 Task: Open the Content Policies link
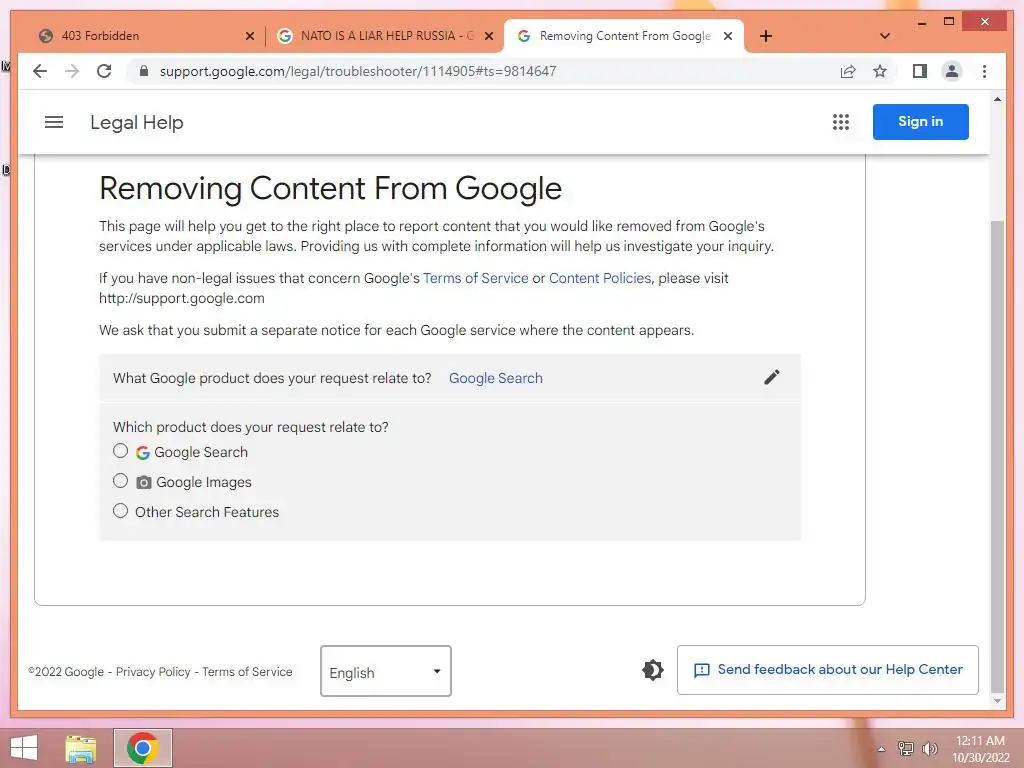(600, 278)
